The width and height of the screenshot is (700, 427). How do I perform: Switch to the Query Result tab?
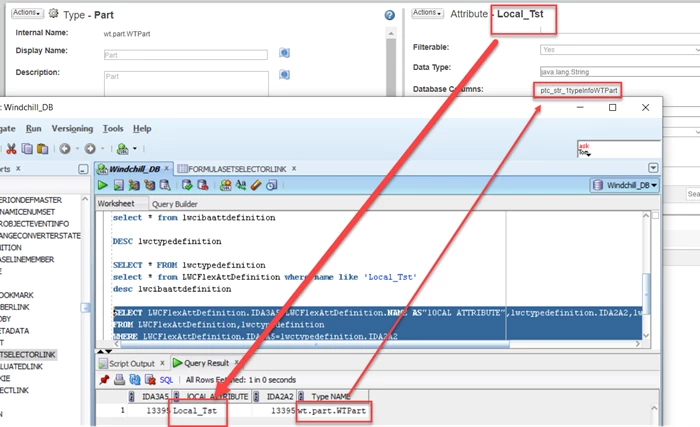pos(207,363)
